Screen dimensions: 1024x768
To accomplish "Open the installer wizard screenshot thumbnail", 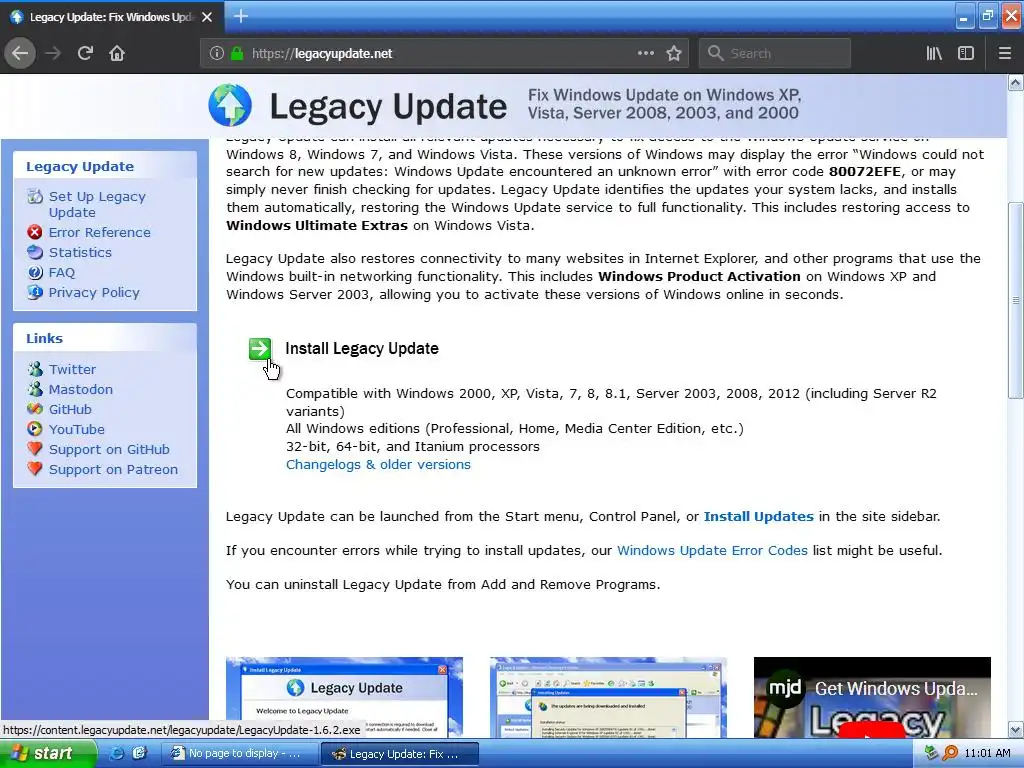I will [x=344, y=697].
